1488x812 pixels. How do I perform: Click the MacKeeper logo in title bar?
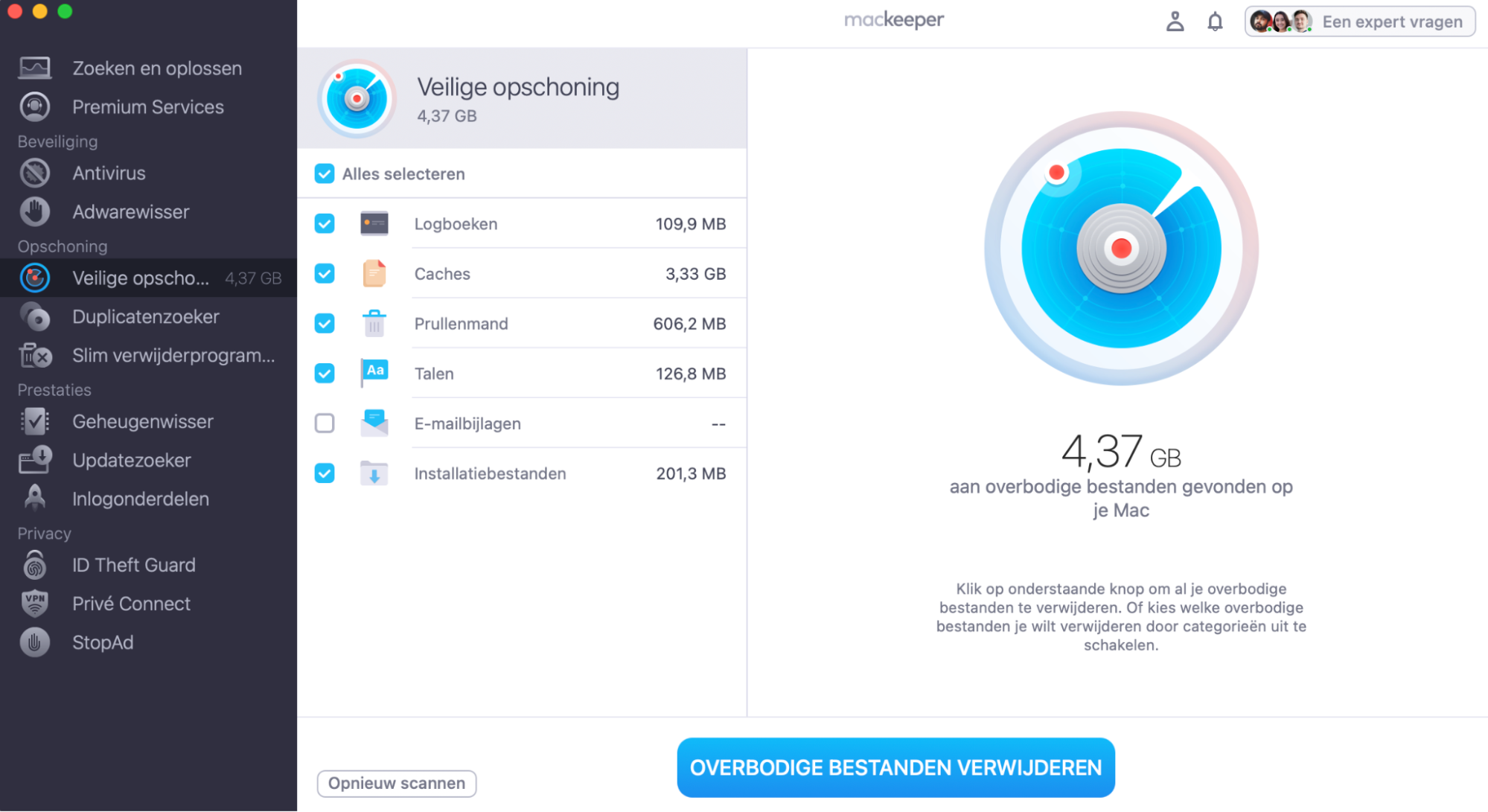click(894, 20)
